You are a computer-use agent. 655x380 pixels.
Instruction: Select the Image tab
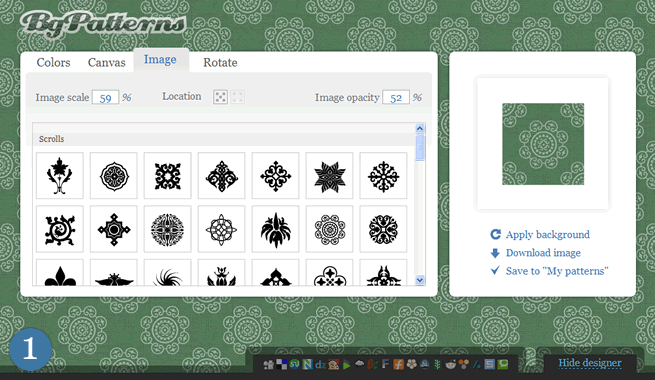click(x=160, y=60)
